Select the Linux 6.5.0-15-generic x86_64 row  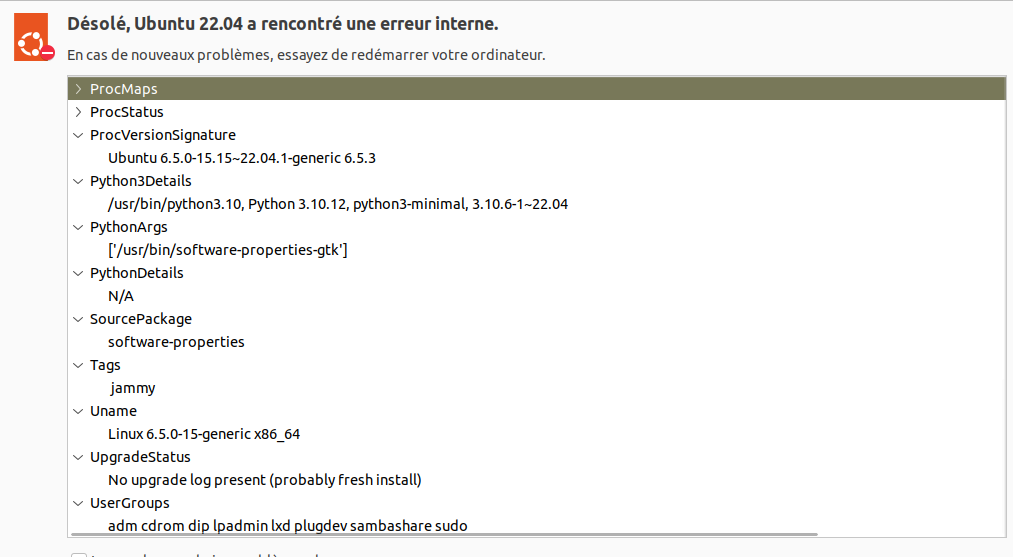coord(204,434)
